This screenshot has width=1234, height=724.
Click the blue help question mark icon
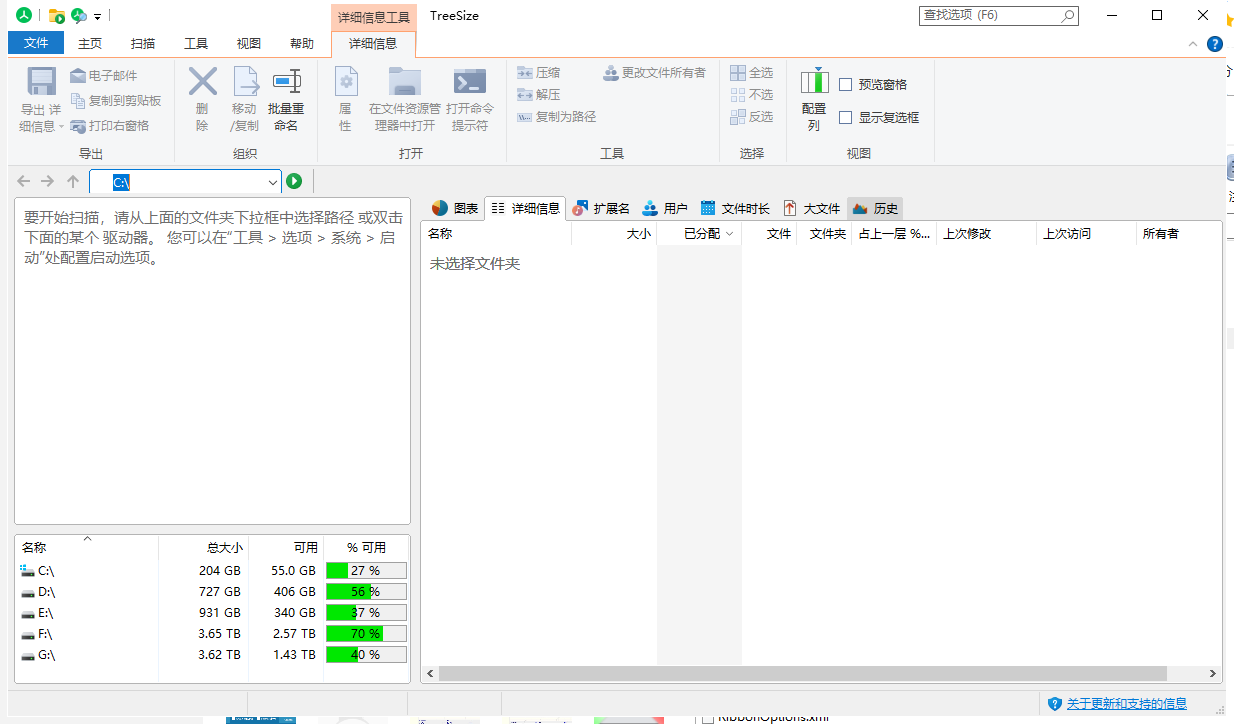pos(1215,44)
